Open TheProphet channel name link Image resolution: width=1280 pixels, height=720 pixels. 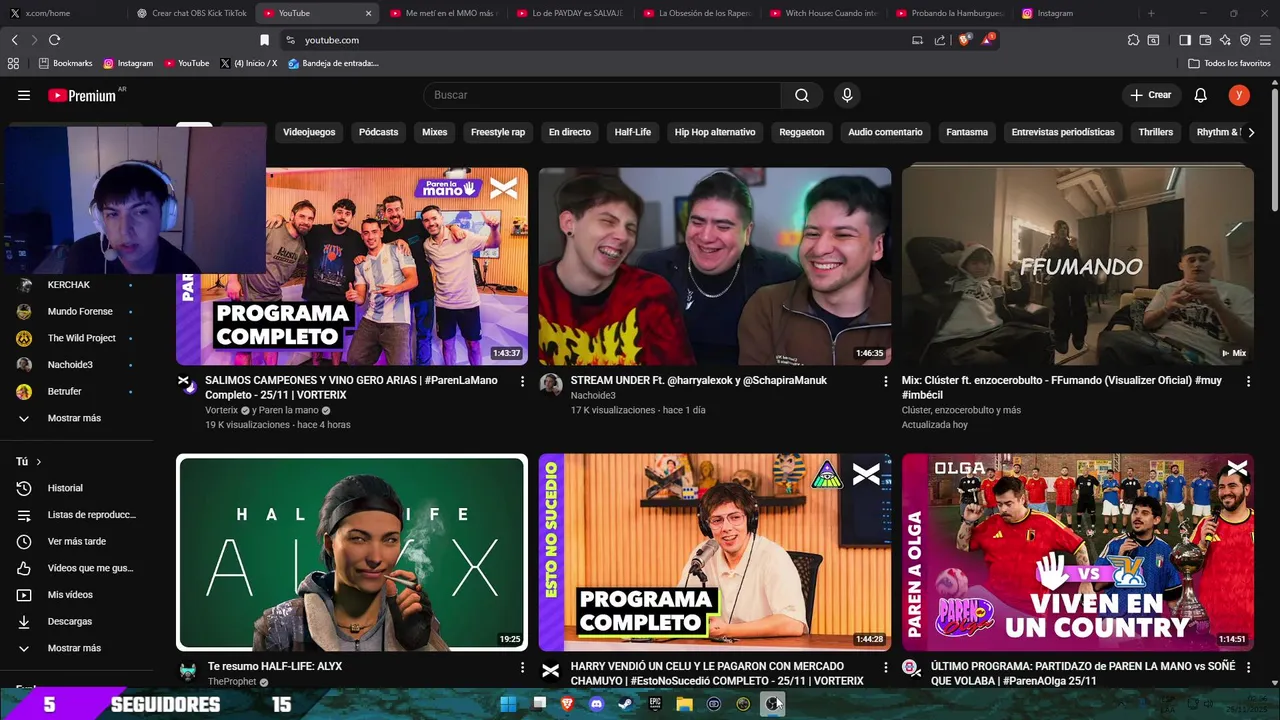click(x=232, y=682)
